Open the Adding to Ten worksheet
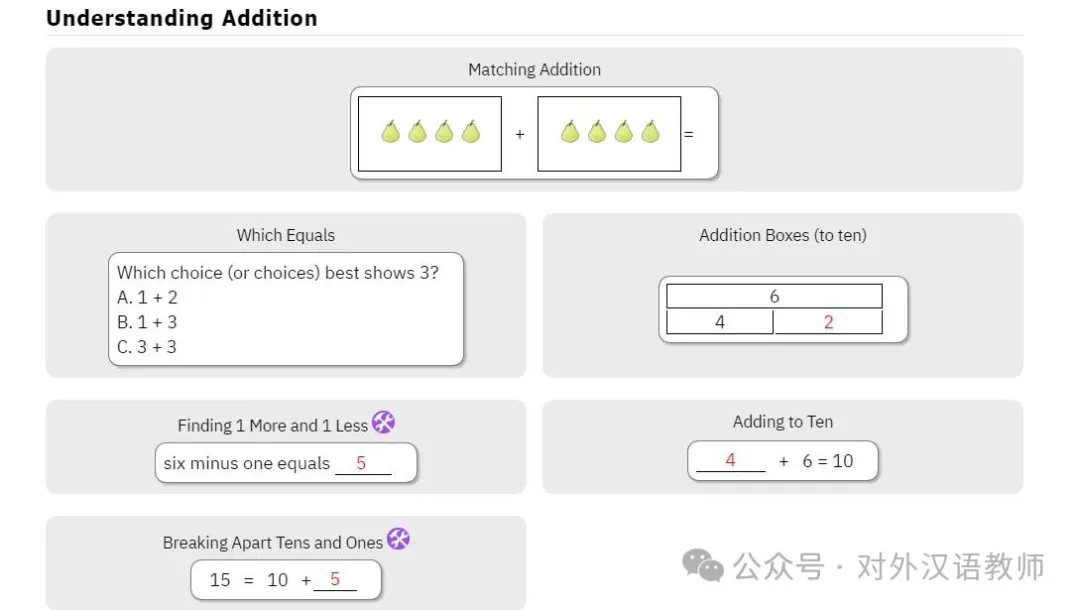This screenshot has height=610, width=1080. point(782,421)
